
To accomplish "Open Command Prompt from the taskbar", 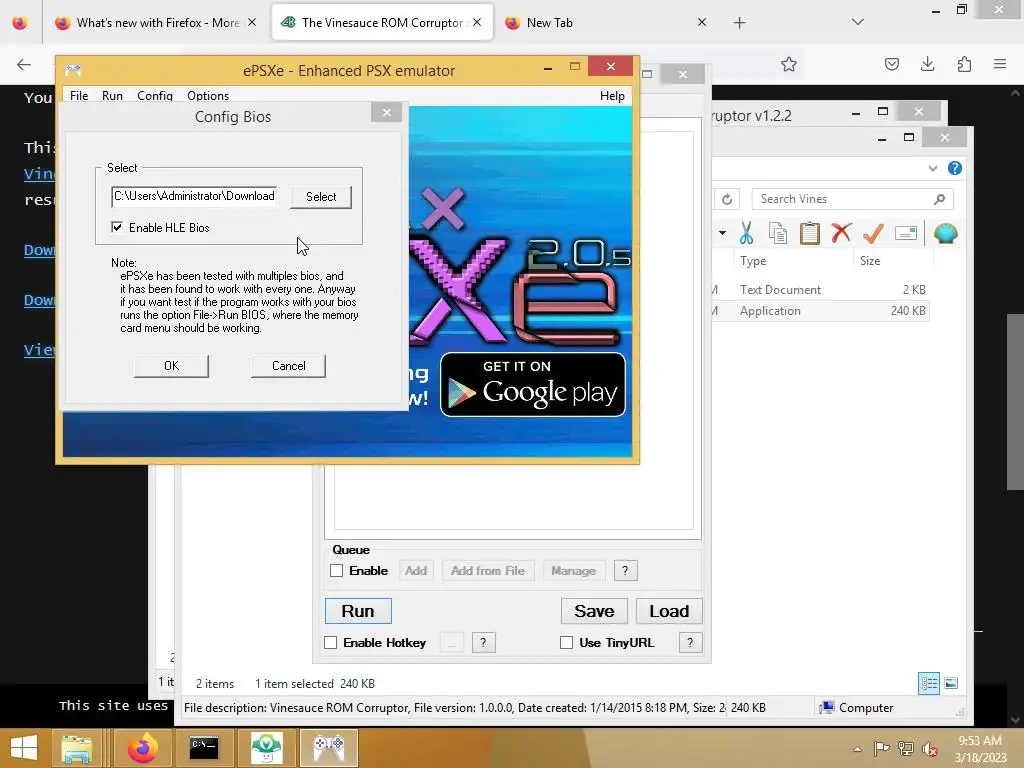I will click(x=204, y=748).
